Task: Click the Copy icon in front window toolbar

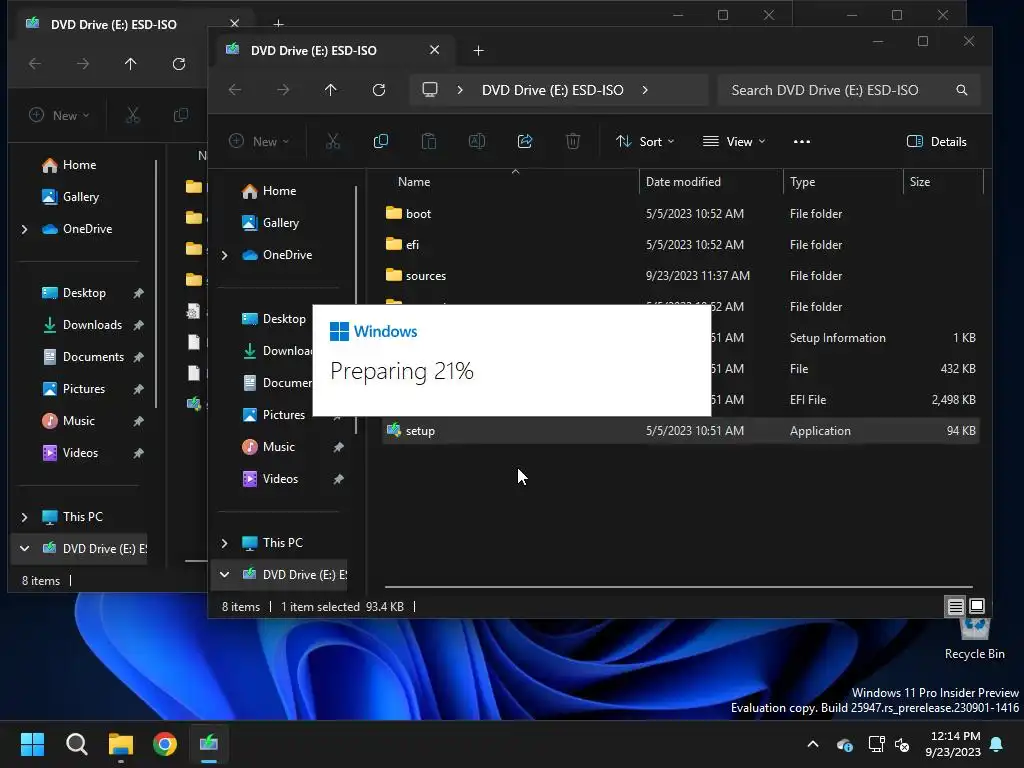Action: click(x=381, y=141)
